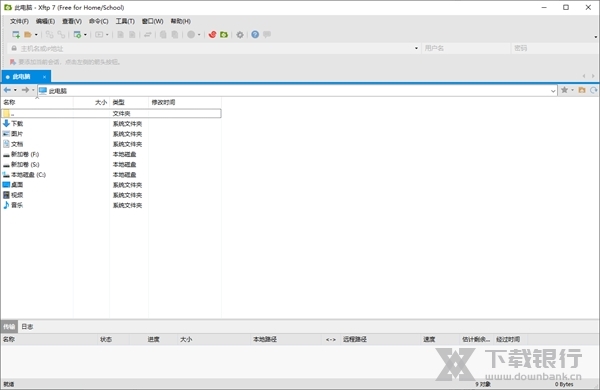Switch to the 传输 tab

9,326
